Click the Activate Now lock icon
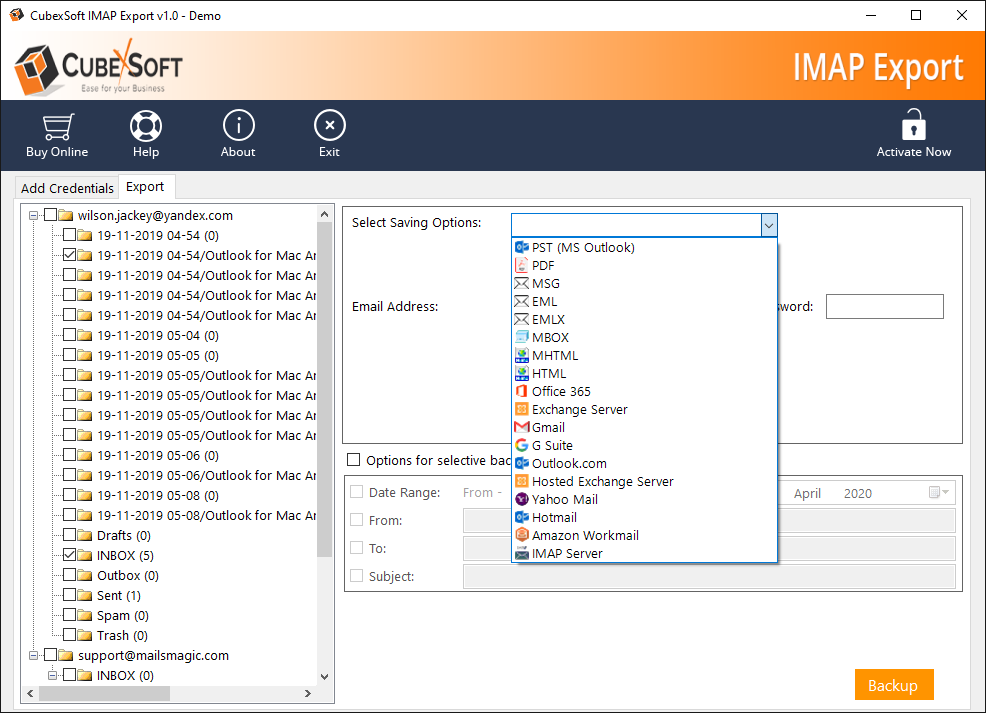This screenshot has height=713, width=986. [914, 124]
